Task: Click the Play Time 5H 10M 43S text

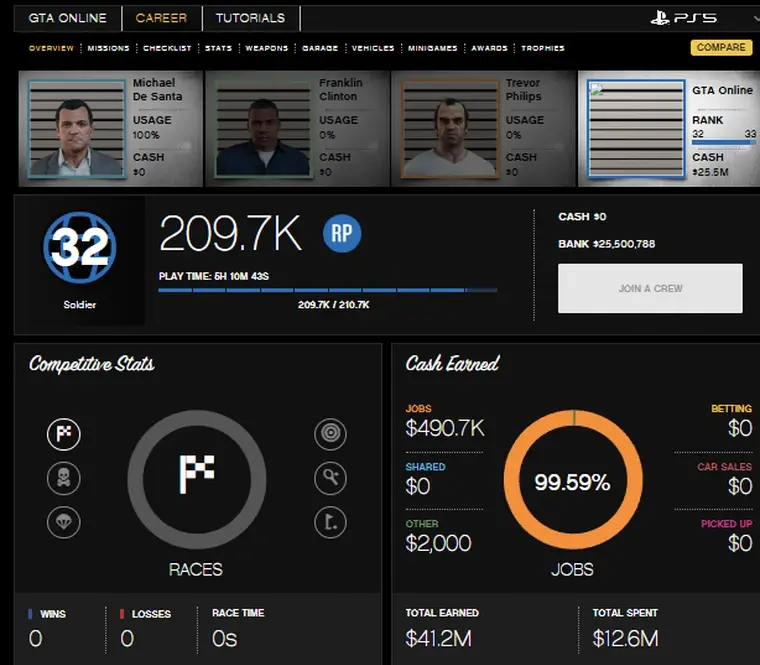Action: pyautogui.click(x=214, y=276)
